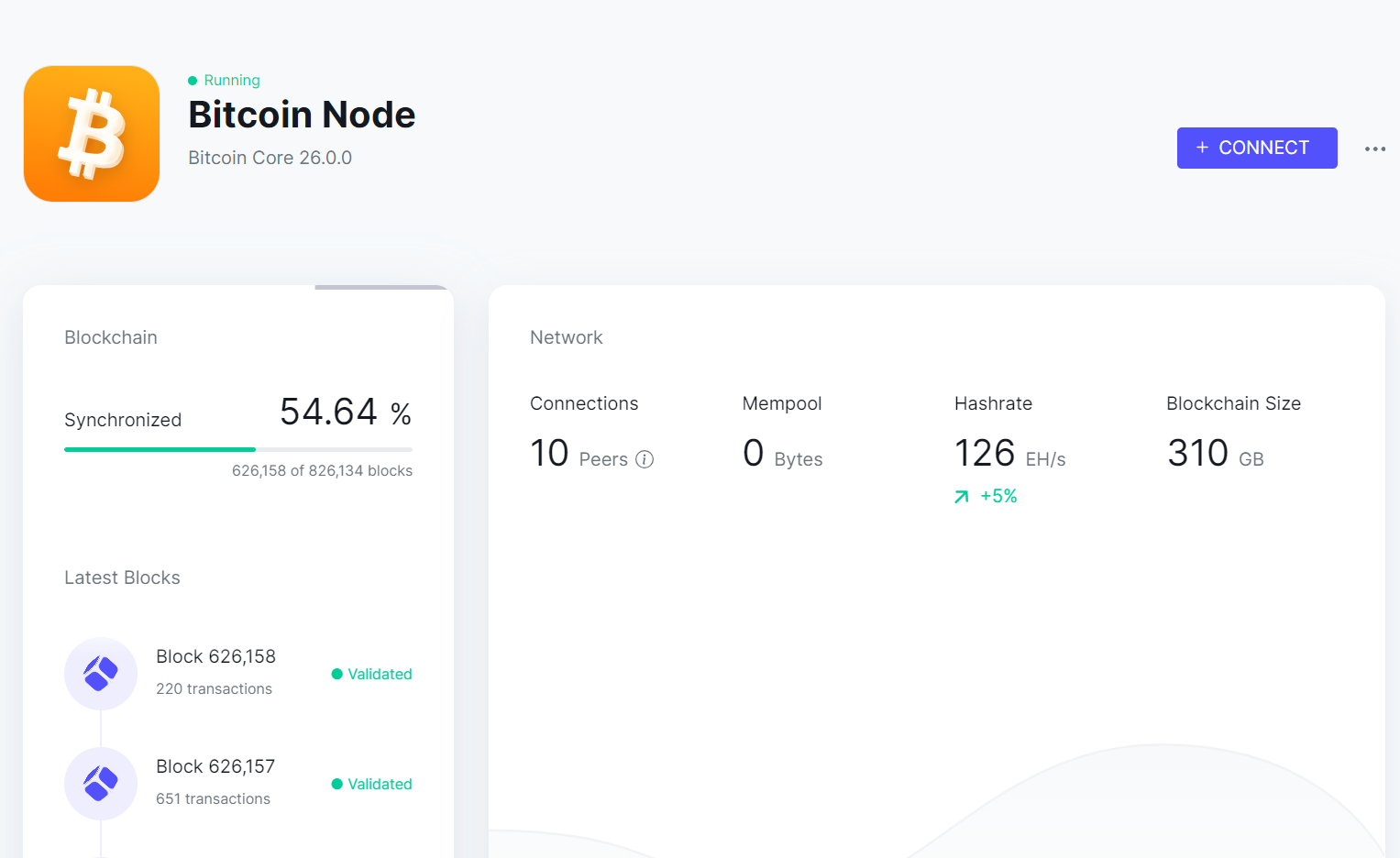Image resolution: width=1400 pixels, height=858 pixels.
Task: Click the 220 transactions text
Action: (x=214, y=688)
